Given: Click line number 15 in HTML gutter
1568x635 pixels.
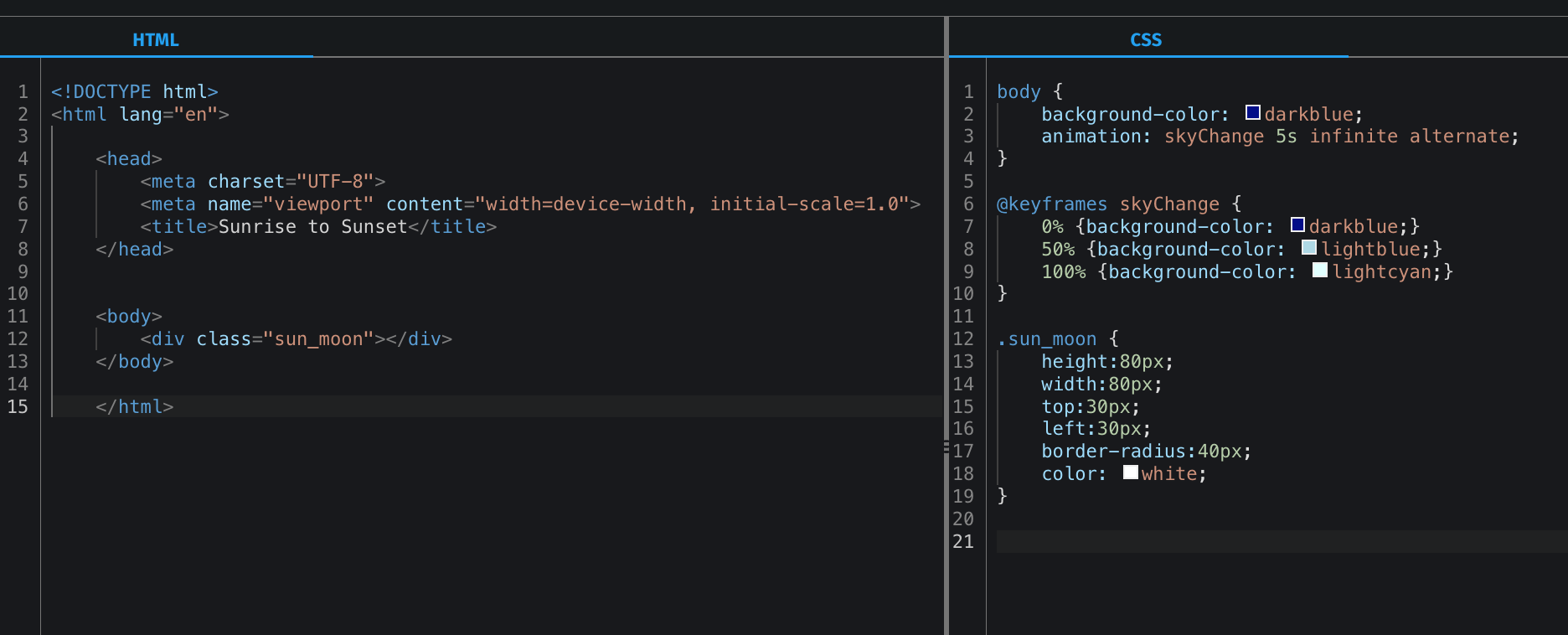Looking at the screenshot, I should [18, 406].
